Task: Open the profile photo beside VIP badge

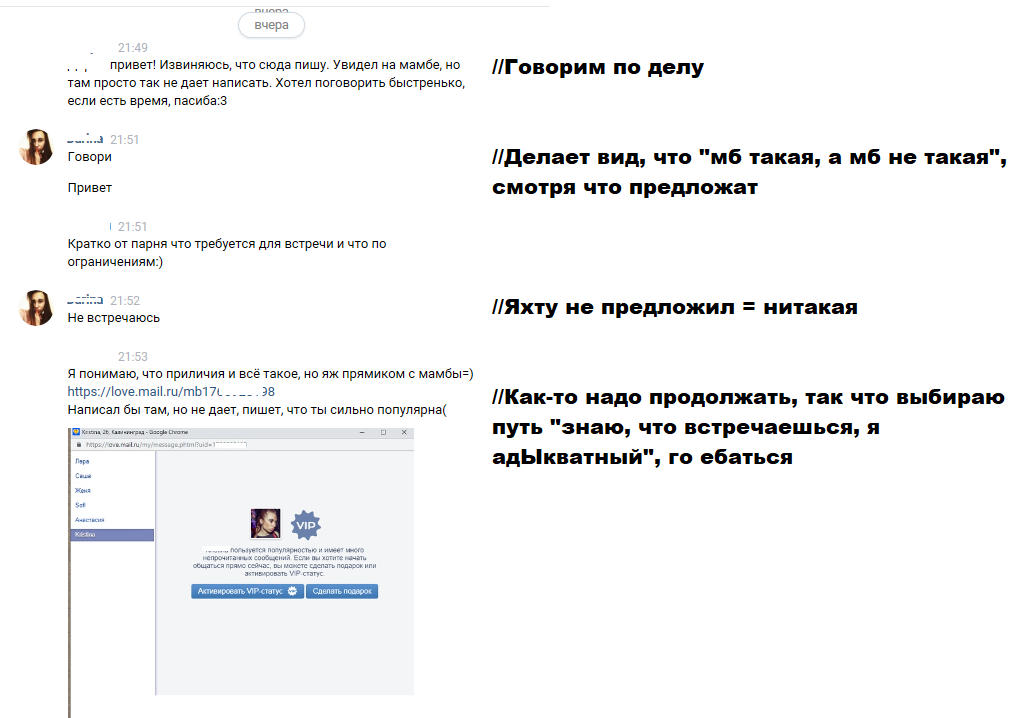Action: pos(265,524)
